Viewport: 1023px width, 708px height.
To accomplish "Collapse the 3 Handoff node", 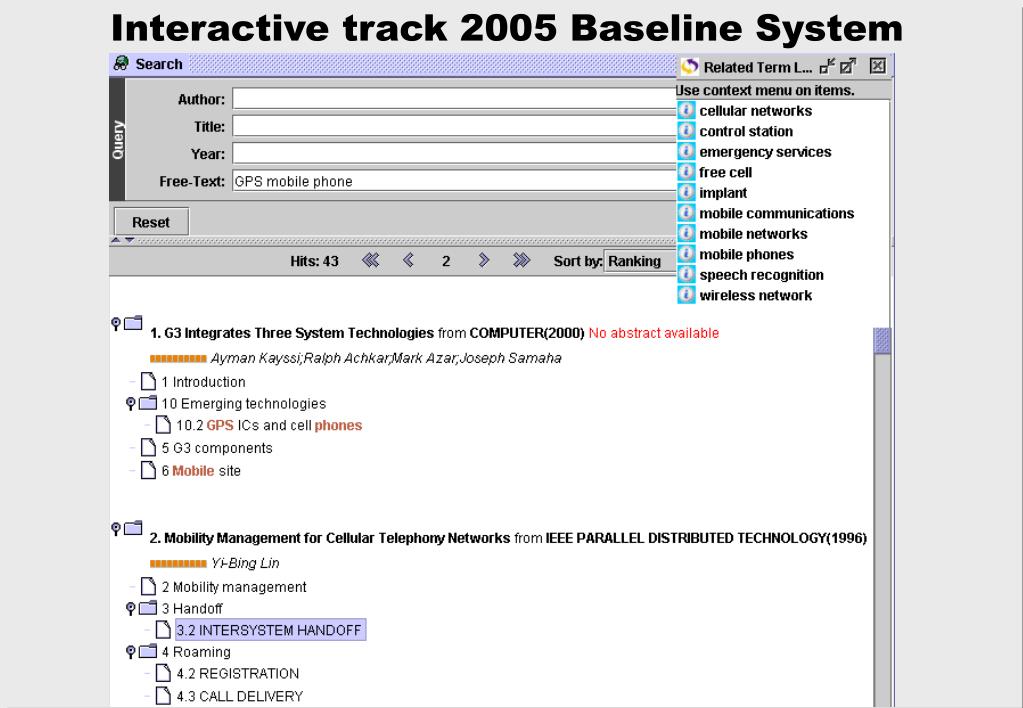I will point(130,609).
